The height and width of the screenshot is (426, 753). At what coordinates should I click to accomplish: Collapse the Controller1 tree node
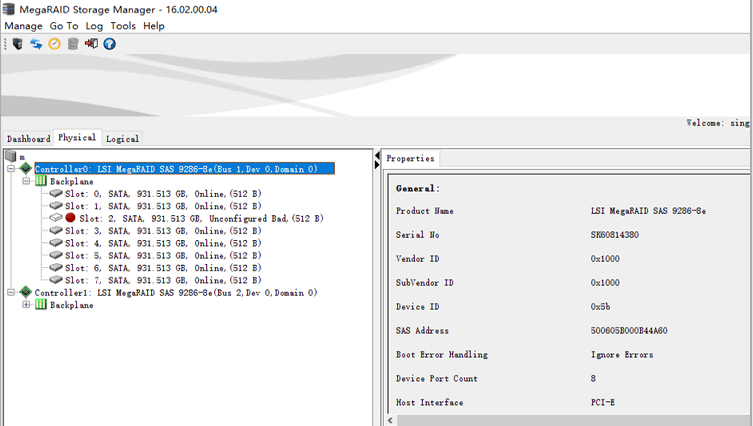11,292
